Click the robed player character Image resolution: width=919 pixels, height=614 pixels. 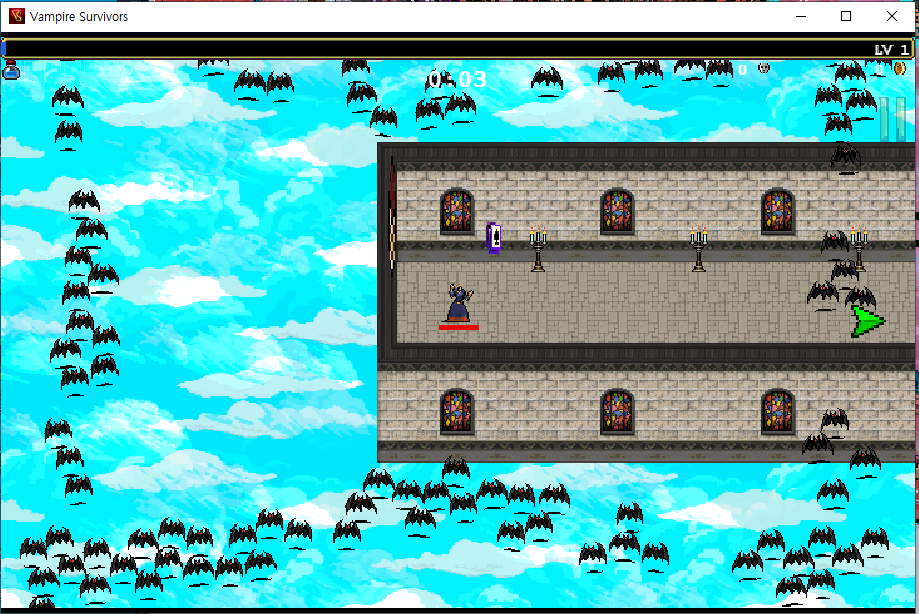point(460,303)
